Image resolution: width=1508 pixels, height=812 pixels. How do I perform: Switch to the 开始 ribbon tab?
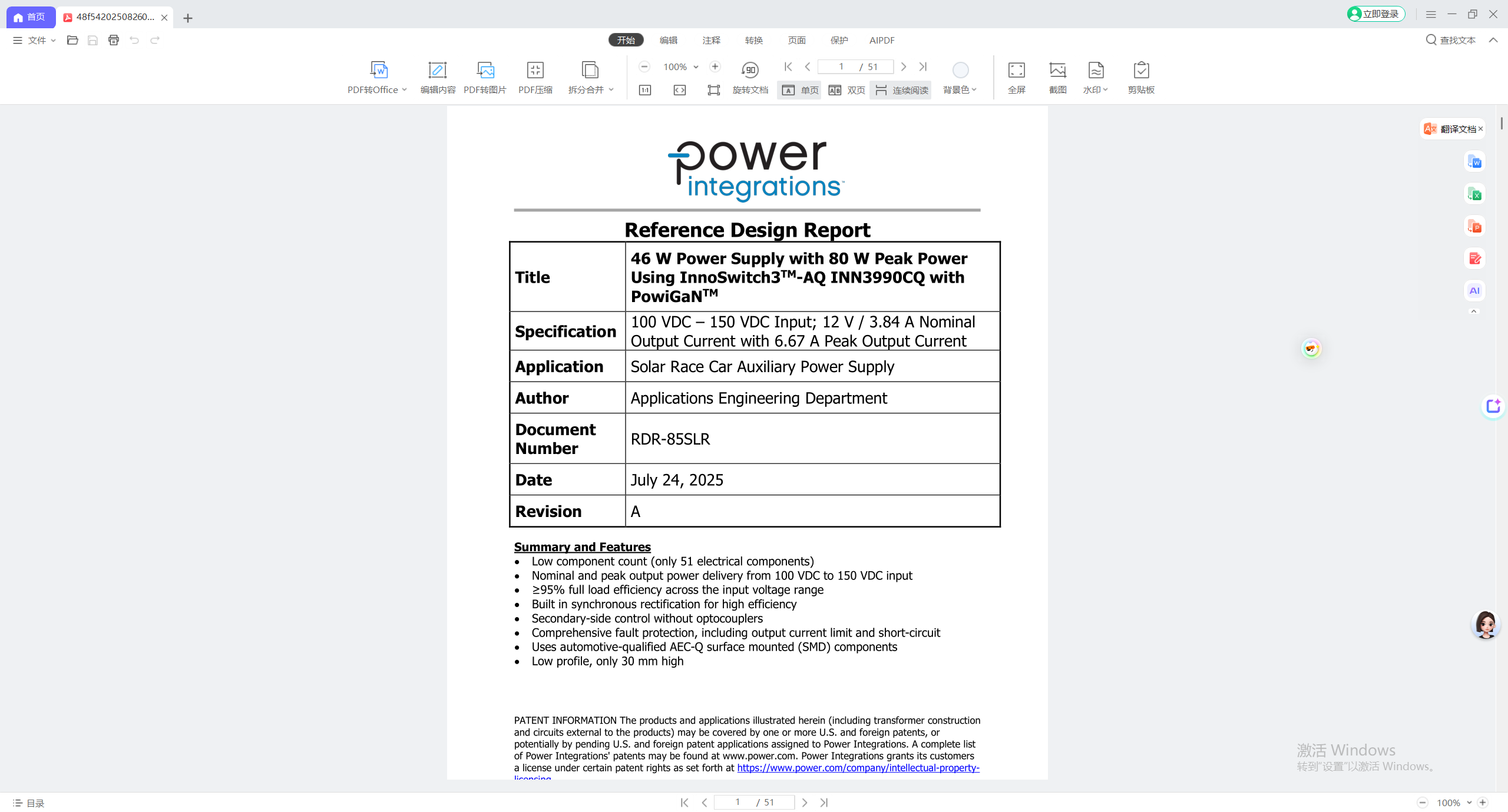tap(626, 40)
